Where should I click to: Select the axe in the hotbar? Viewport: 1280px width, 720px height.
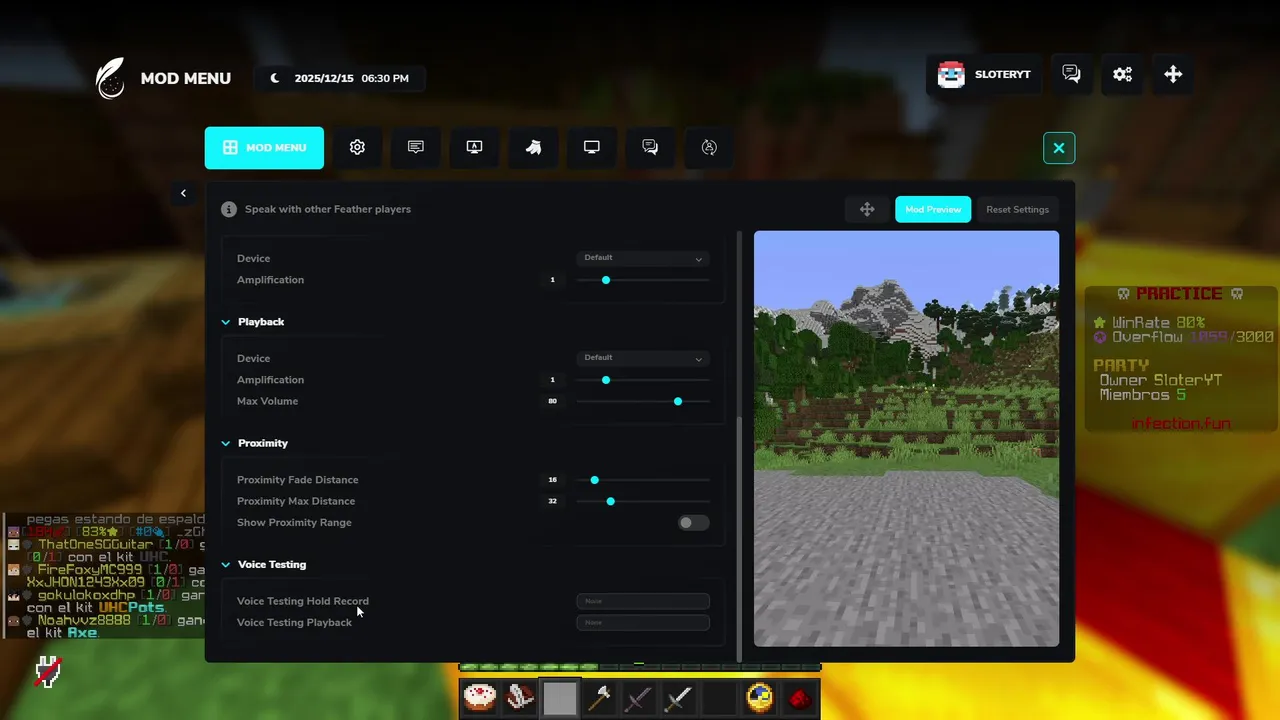coord(600,698)
